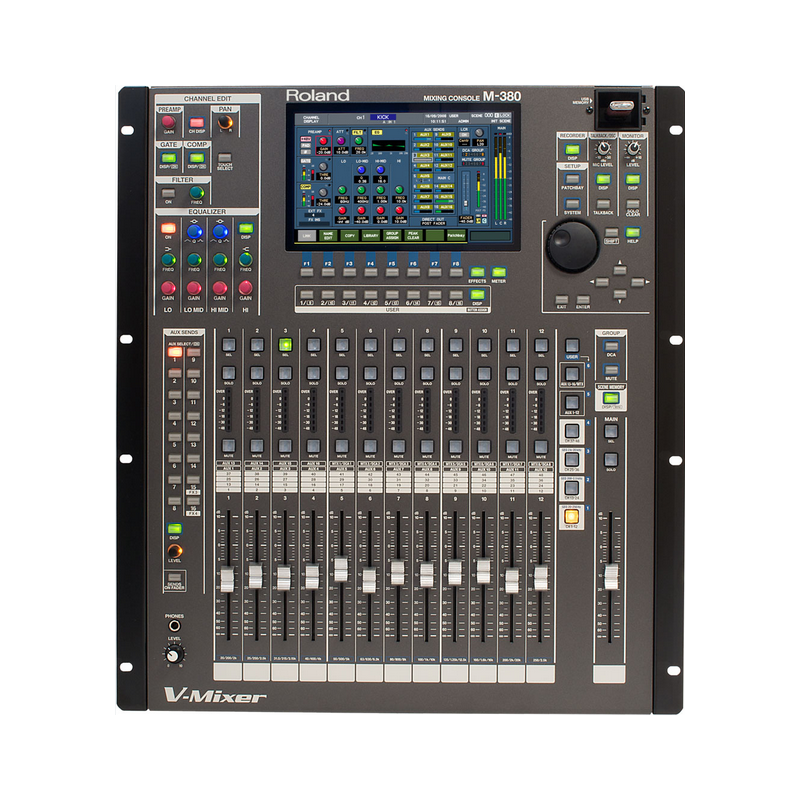800x800 pixels.
Task: Tap the green Equalizer DISP button
Action: [x=246, y=228]
